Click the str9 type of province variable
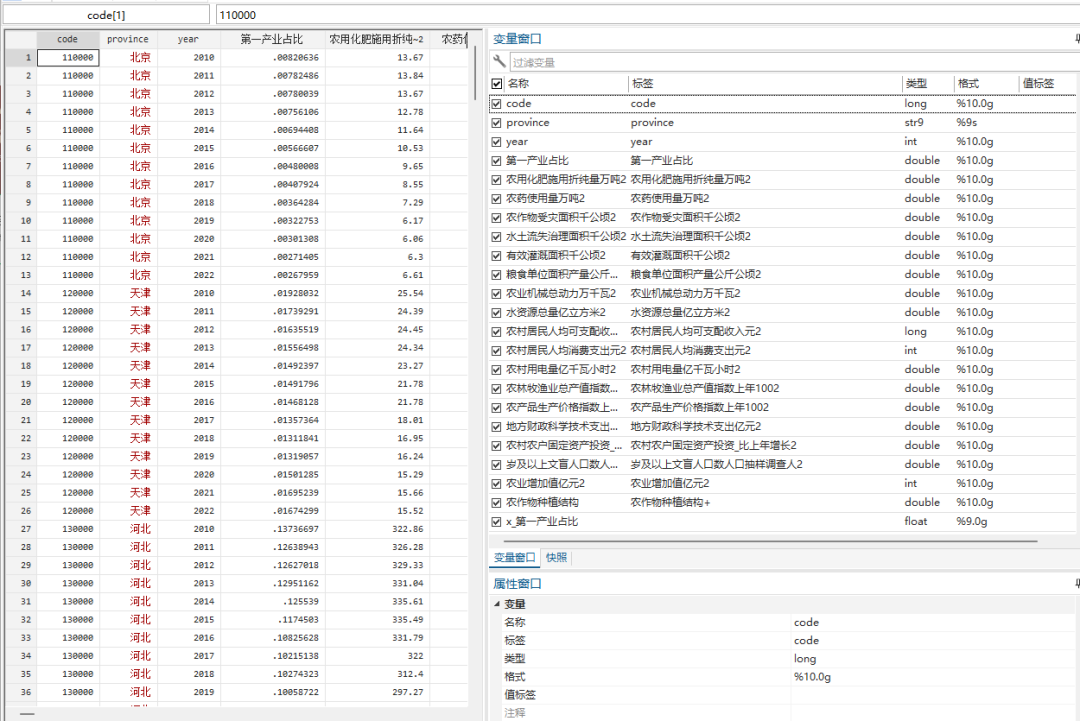The height and width of the screenshot is (721, 1080). tap(913, 123)
